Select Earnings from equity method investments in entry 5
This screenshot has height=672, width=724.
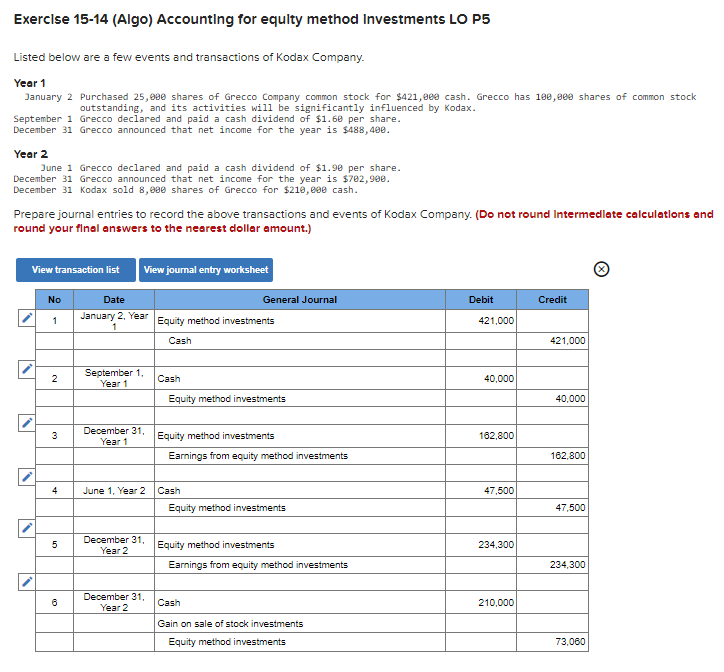pos(300,565)
